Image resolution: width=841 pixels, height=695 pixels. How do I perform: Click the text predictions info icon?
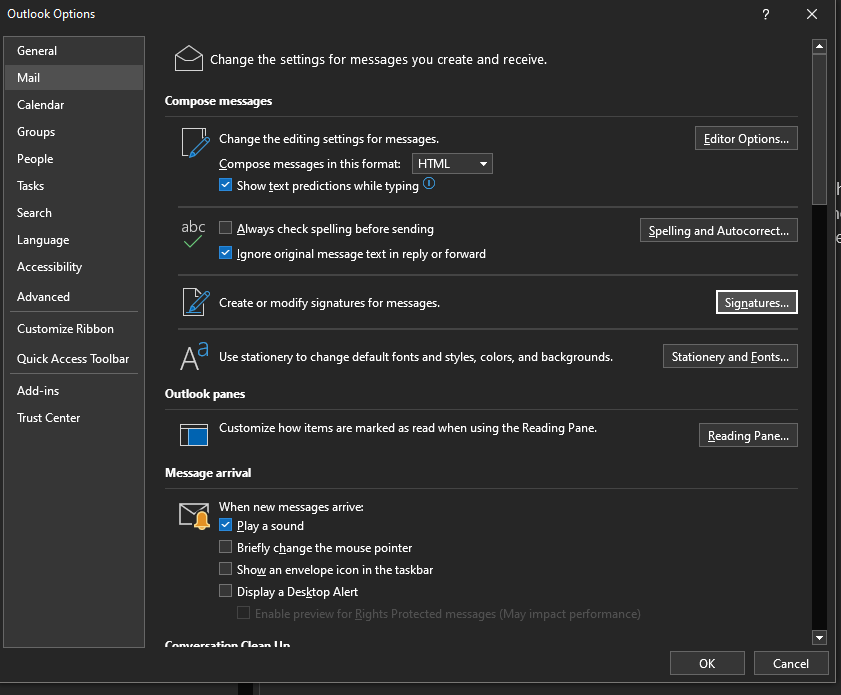tap(429, 183)
